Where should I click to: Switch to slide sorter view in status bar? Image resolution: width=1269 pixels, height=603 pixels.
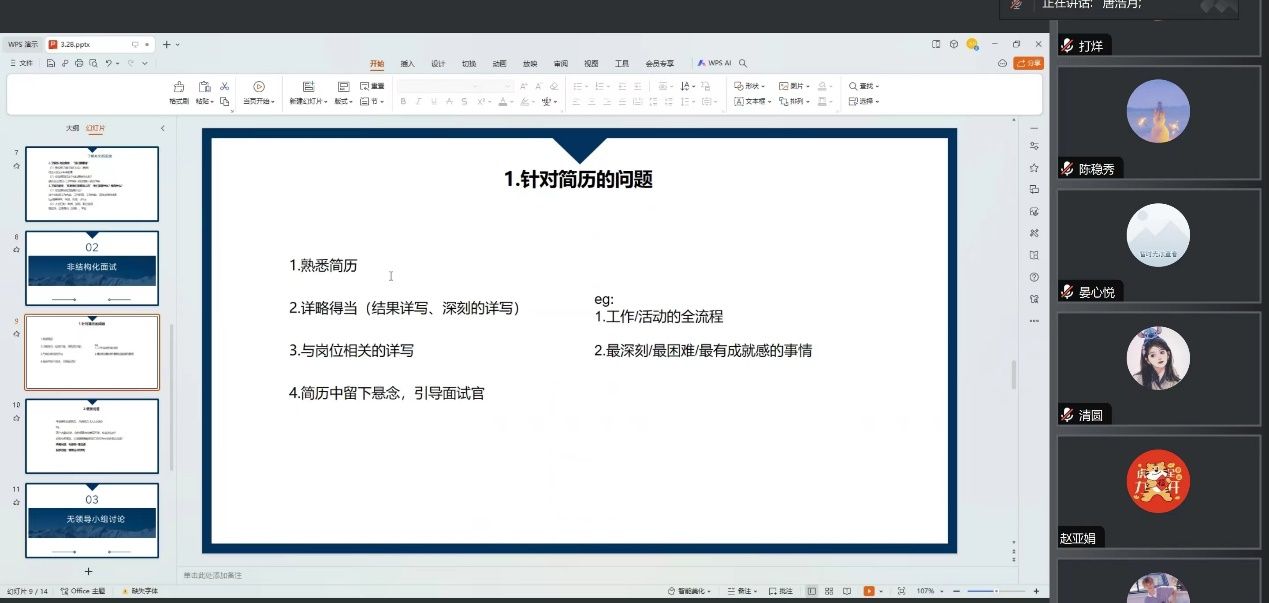pos(826,591)
